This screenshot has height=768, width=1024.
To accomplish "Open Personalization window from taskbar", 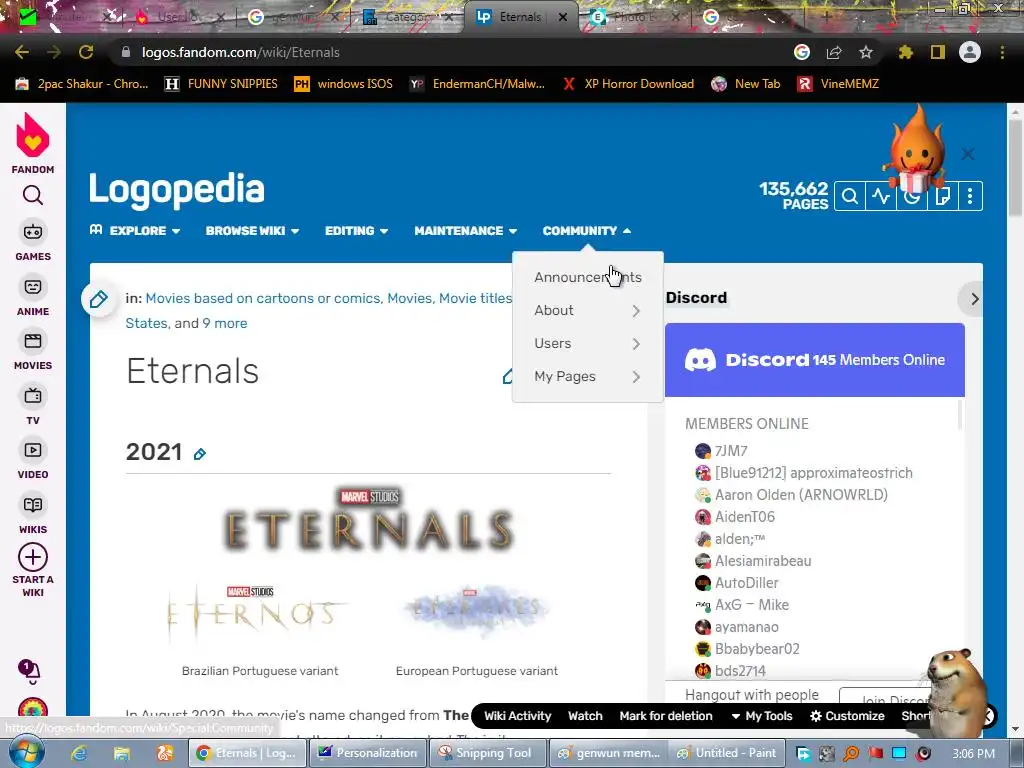I will click(368, 753).
